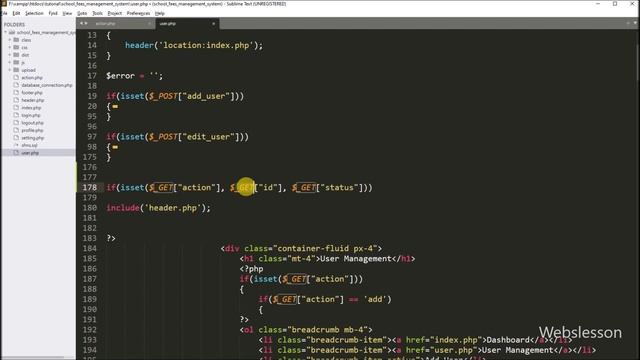Click 'header.php' string on line 180
Viewport: 640px width, 360px height.
coord(173,208)
